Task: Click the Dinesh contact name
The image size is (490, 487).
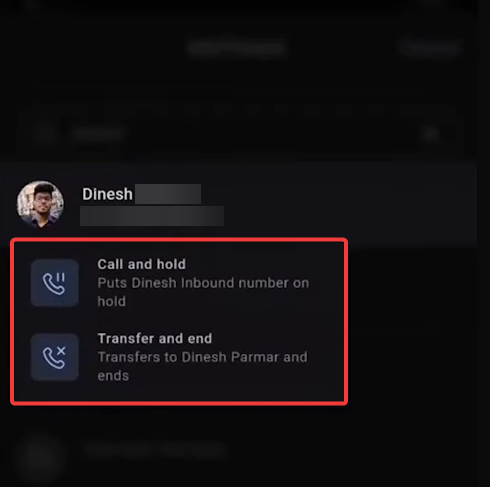Action: point(107,194)
